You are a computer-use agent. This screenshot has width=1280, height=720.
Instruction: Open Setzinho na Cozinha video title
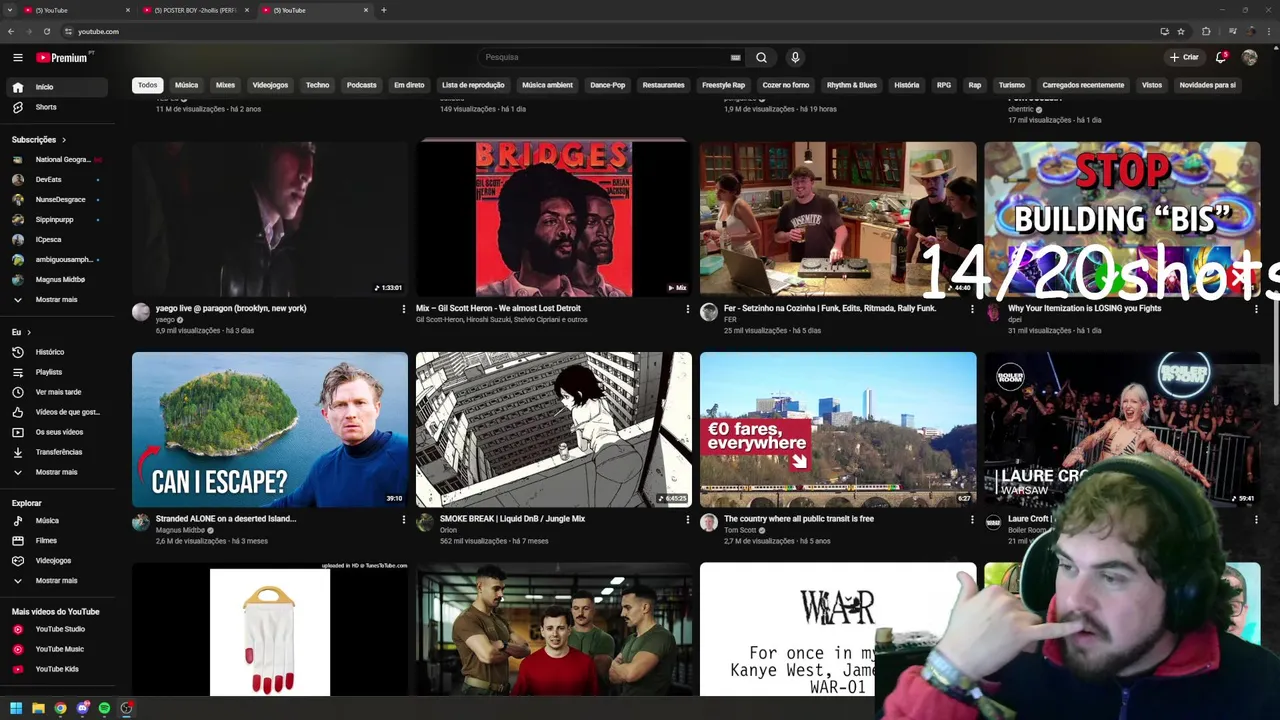pos(830,308)
